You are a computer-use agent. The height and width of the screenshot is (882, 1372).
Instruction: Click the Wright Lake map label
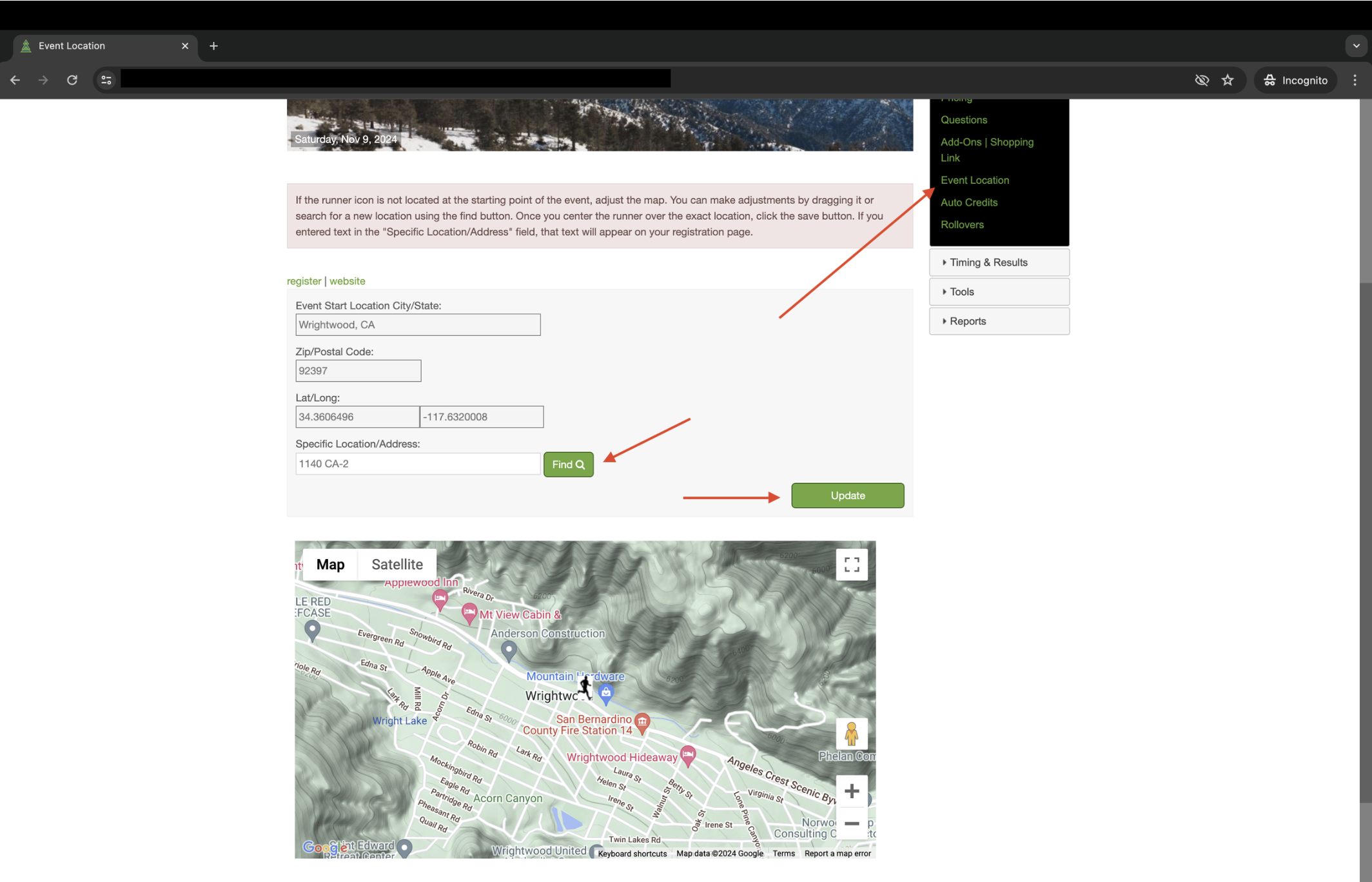[x=400, y=721]
